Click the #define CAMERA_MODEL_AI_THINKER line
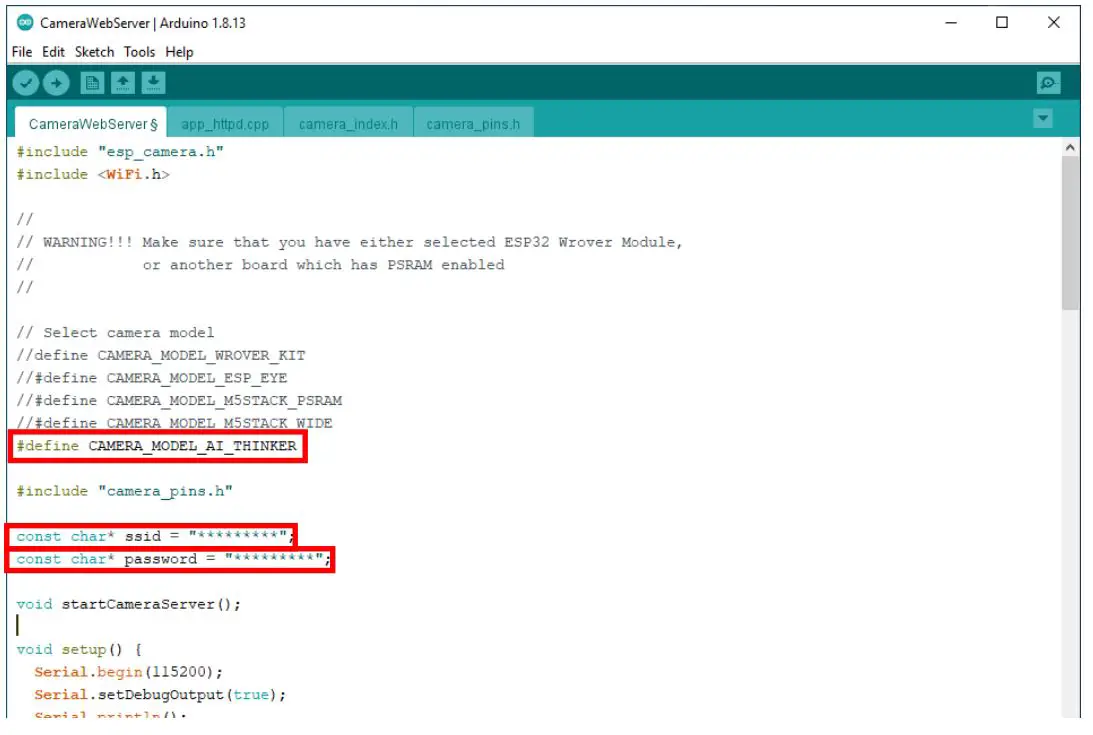Screen dimensions: 1093x735 pyautogui.click(x=157, y=446)
